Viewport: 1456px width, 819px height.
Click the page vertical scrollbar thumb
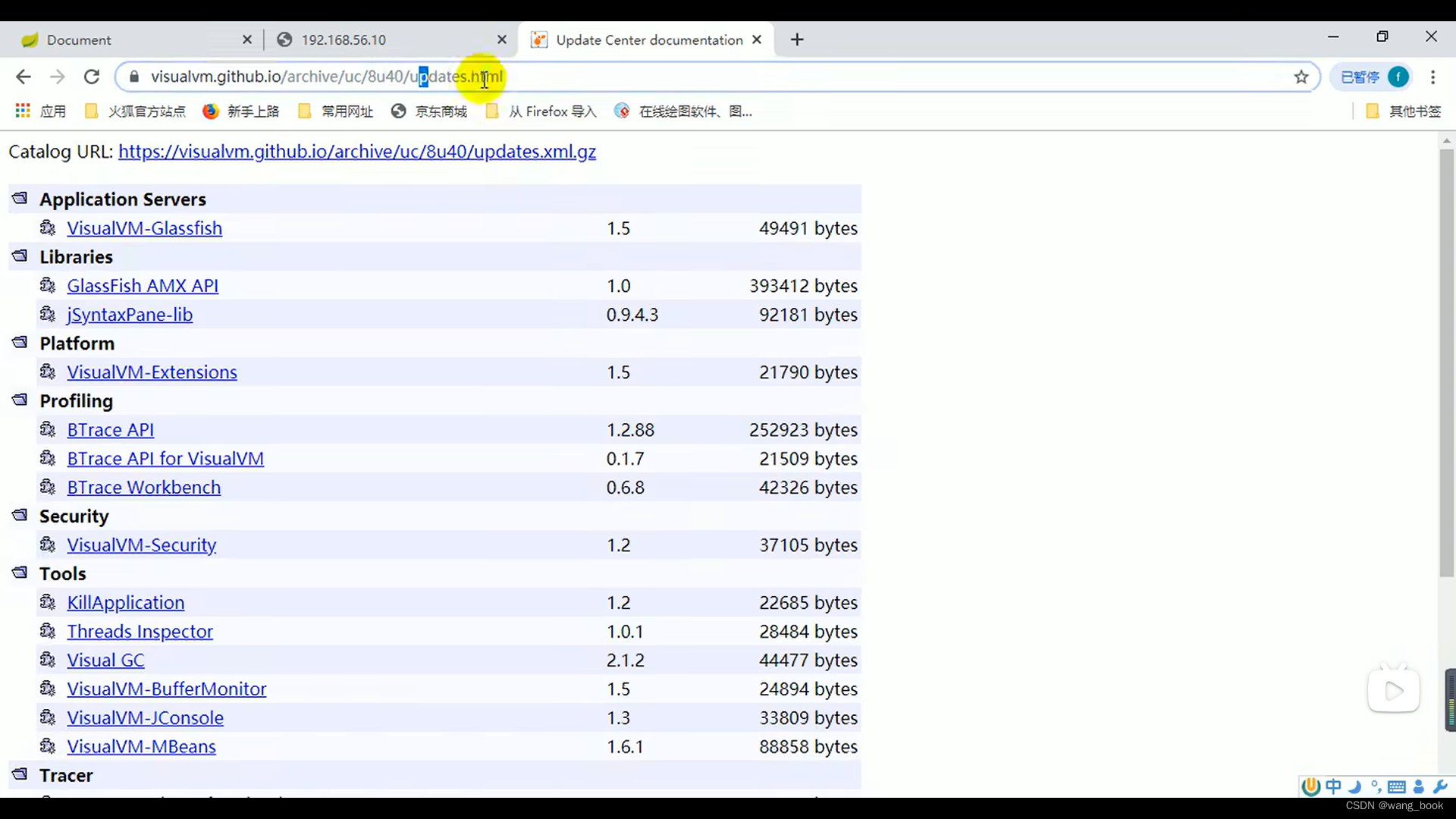pos(1447,364)
